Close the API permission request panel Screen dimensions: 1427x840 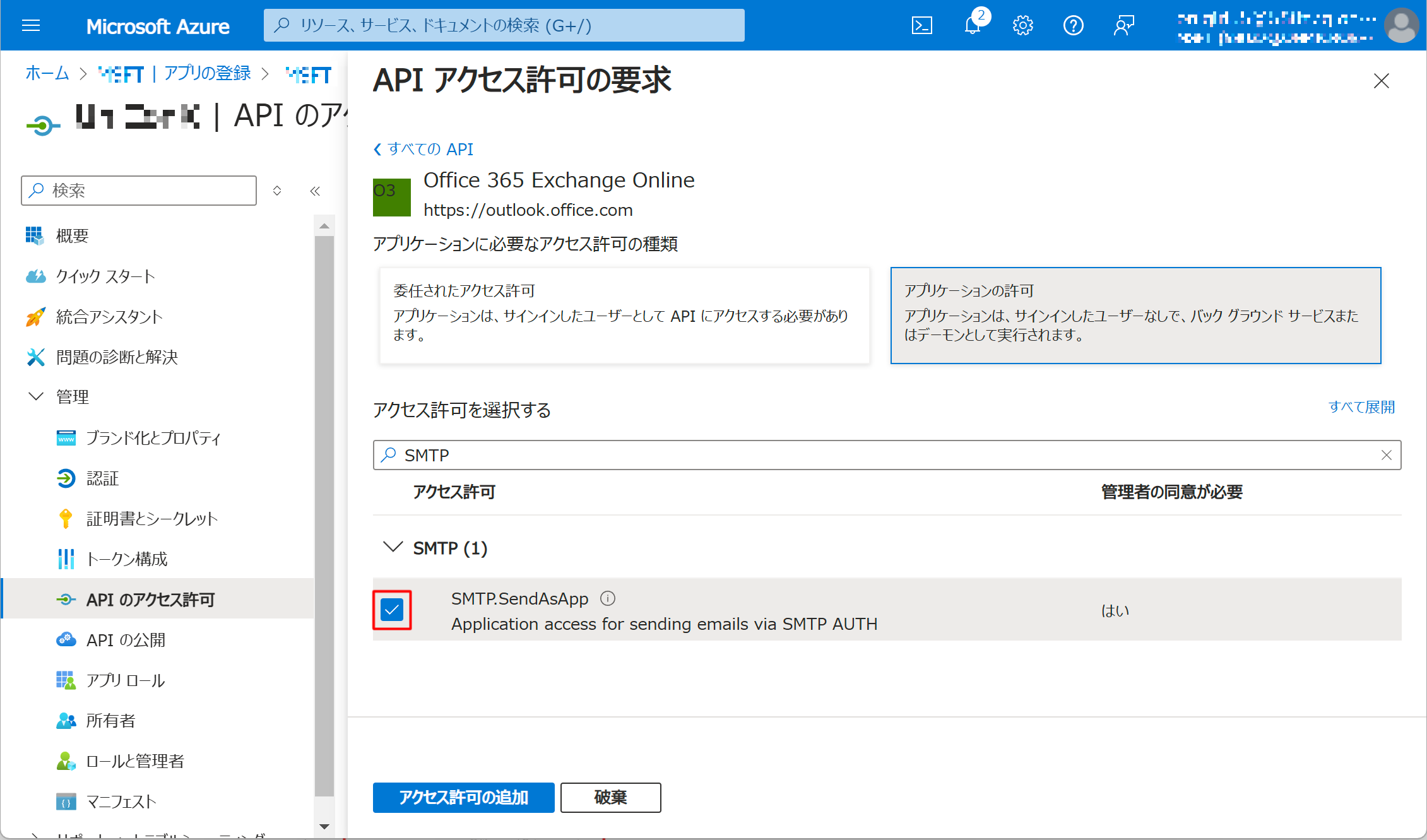[1382, 81]
